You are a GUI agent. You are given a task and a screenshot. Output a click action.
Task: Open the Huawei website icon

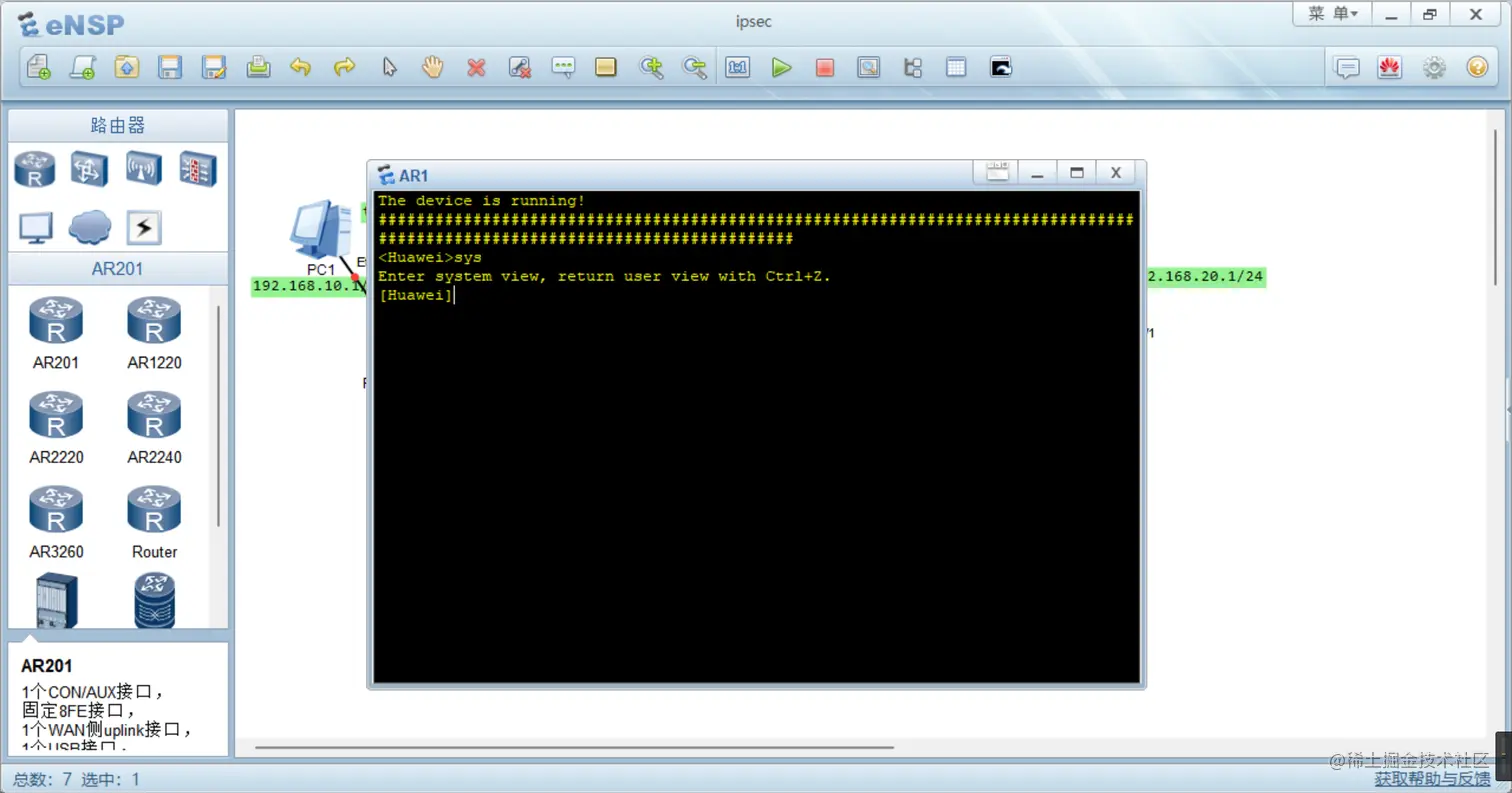point(1390,67)
